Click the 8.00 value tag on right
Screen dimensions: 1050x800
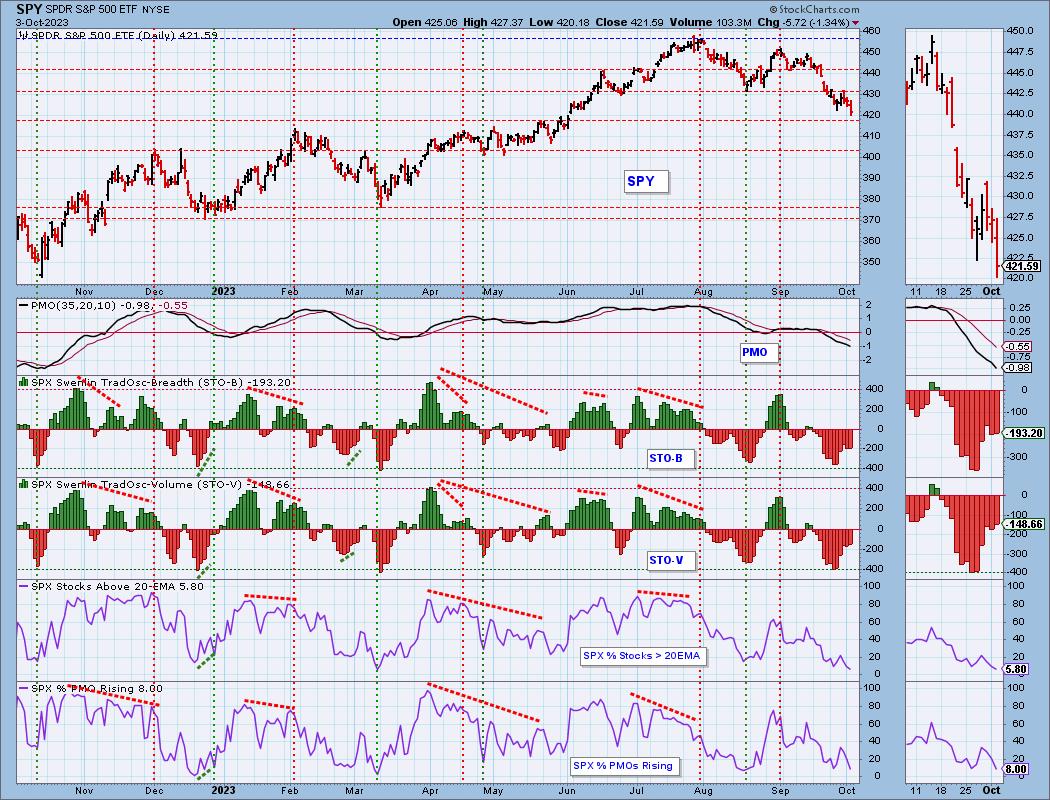pos(1017,769)
